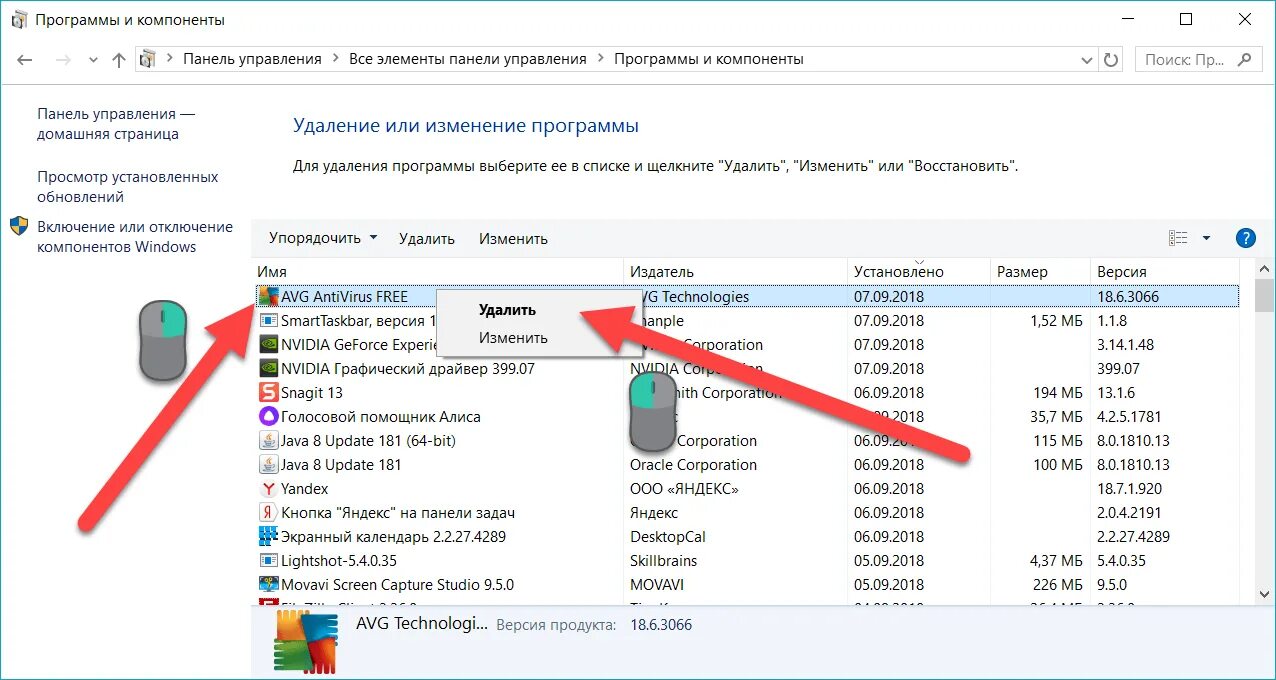
Task: Click the Yandex browser icon in list
Action: click(268, 488)
